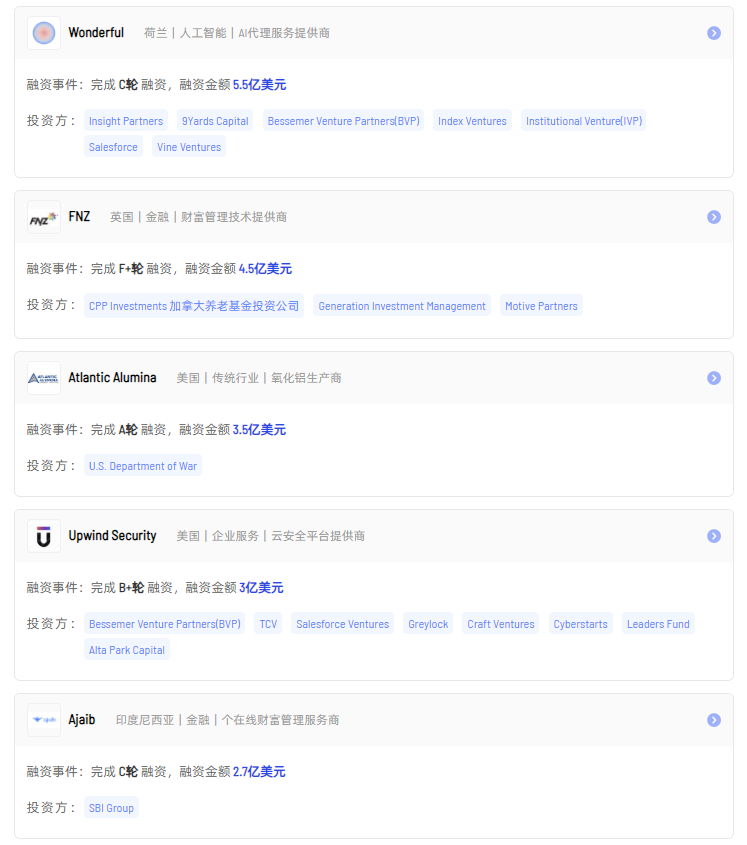Open FNZ details via arrow icon
747x845 pixels.
pos(714,217)
